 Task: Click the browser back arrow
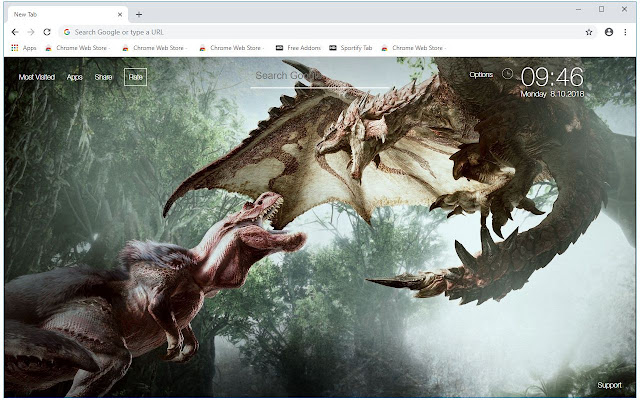point(15,32)
